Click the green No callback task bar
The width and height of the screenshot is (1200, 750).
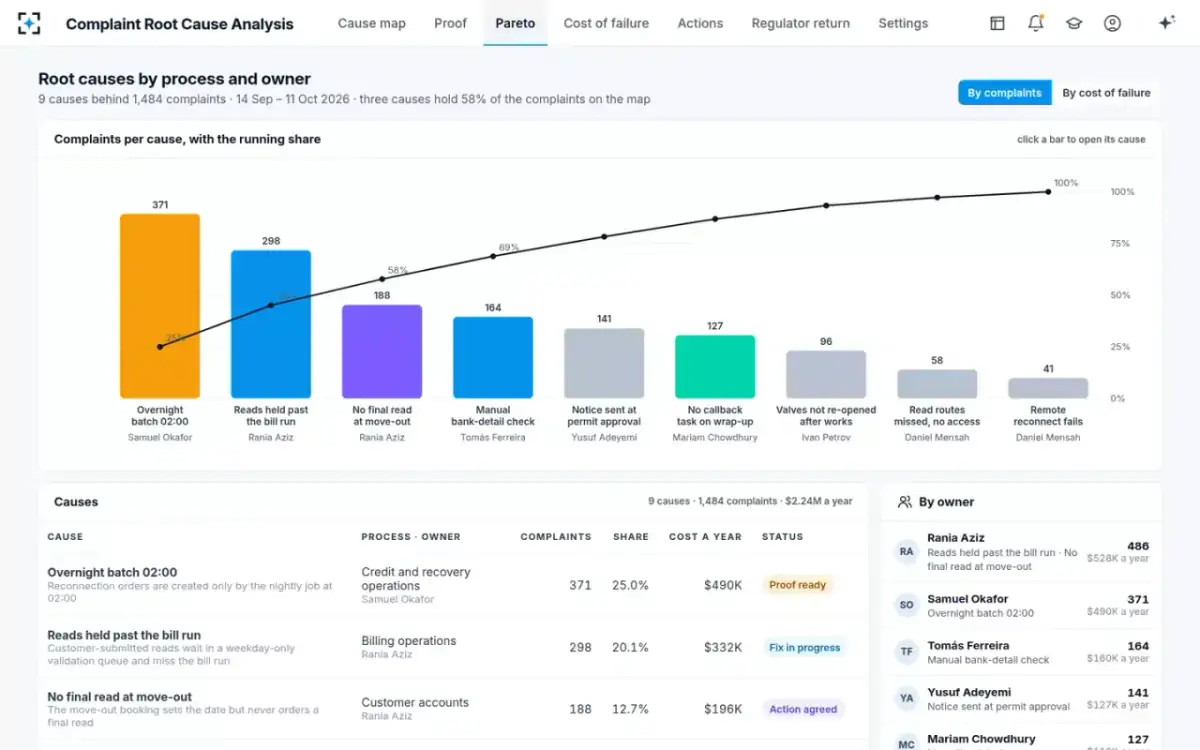click(715, 367)
